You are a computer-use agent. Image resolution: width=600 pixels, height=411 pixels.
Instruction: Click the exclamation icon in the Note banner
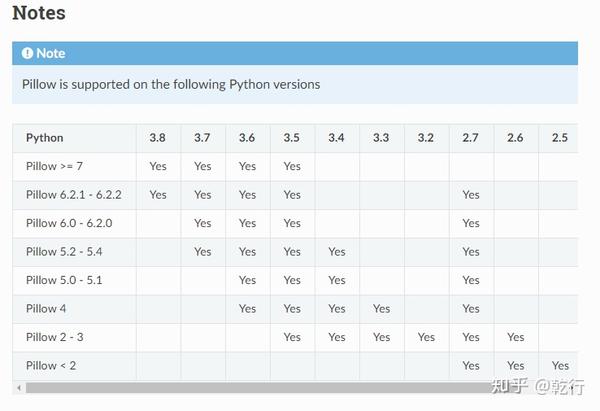point(28,53)
